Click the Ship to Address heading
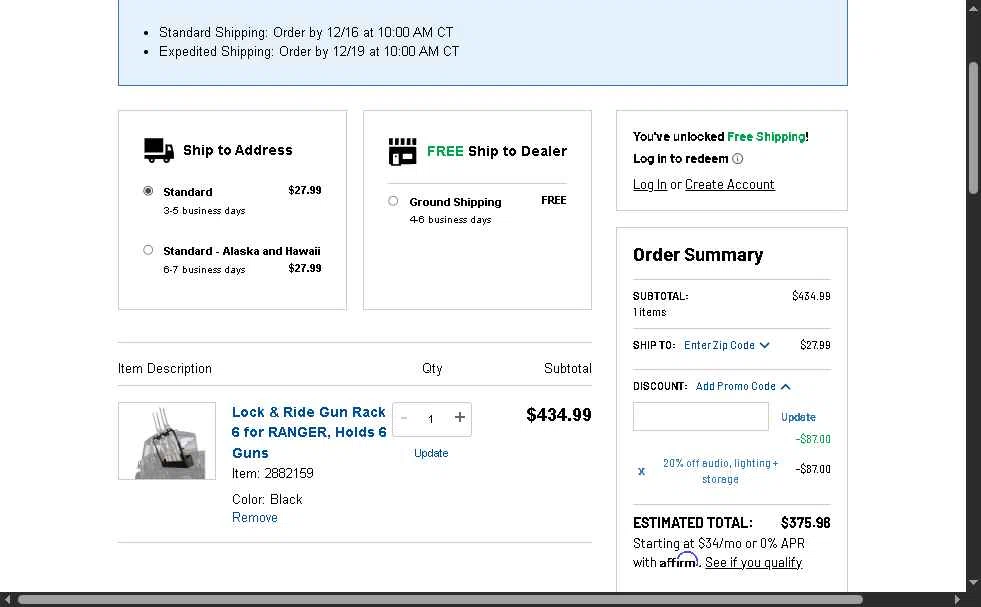 (238, 150)
